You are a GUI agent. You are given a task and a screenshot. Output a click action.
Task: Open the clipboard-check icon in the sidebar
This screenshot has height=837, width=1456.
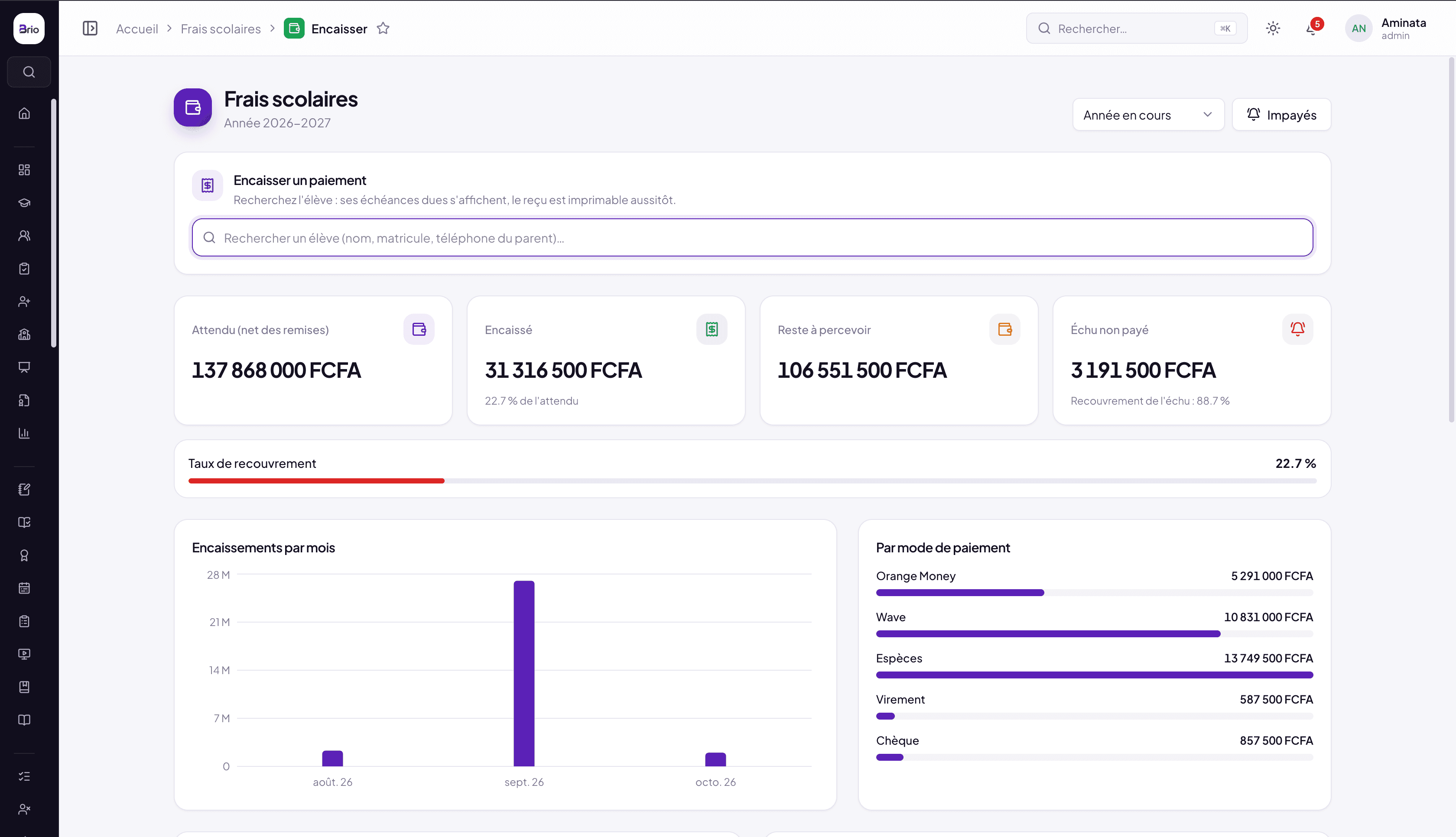24,269
